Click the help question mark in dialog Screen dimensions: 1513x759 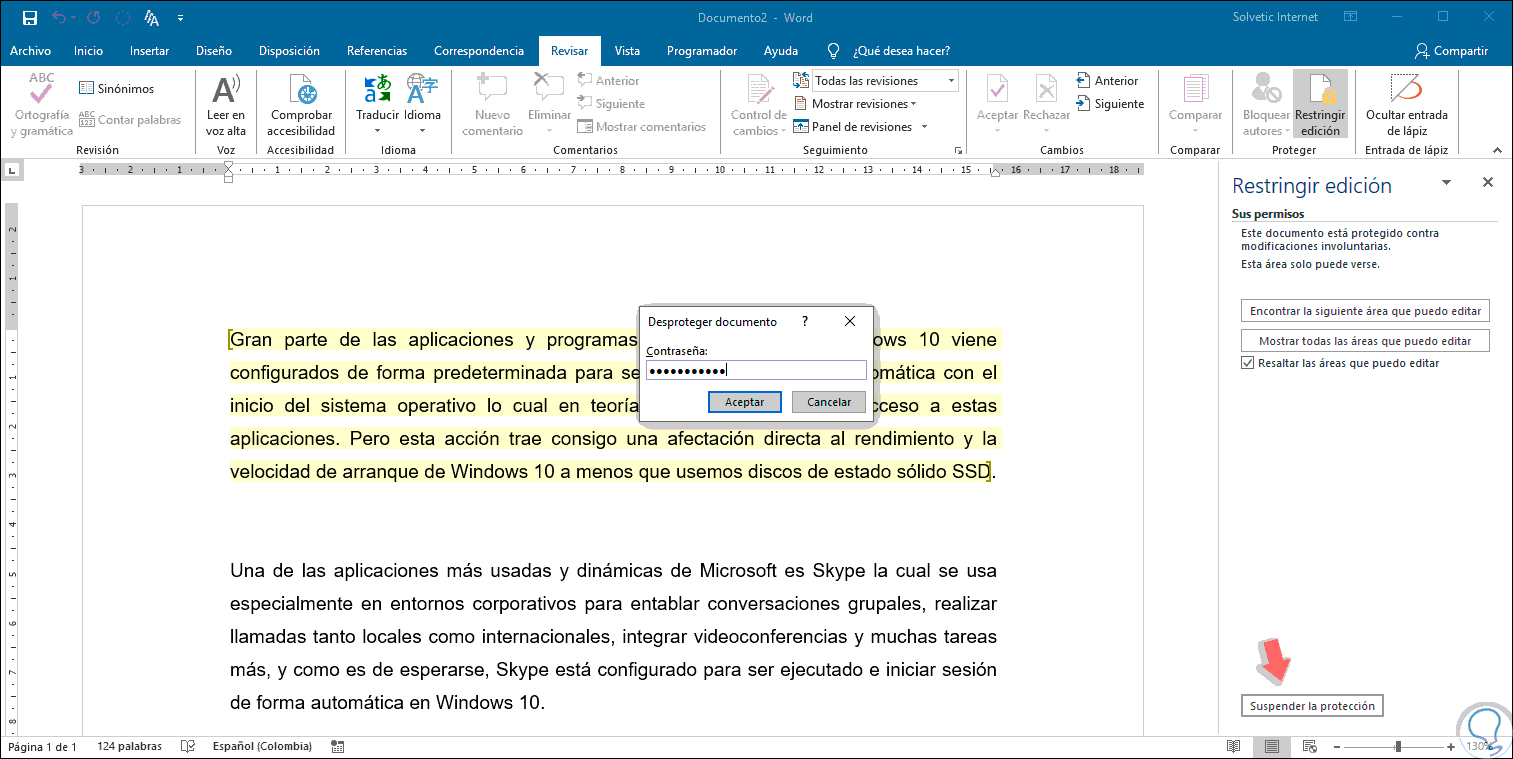click(805, 321)
